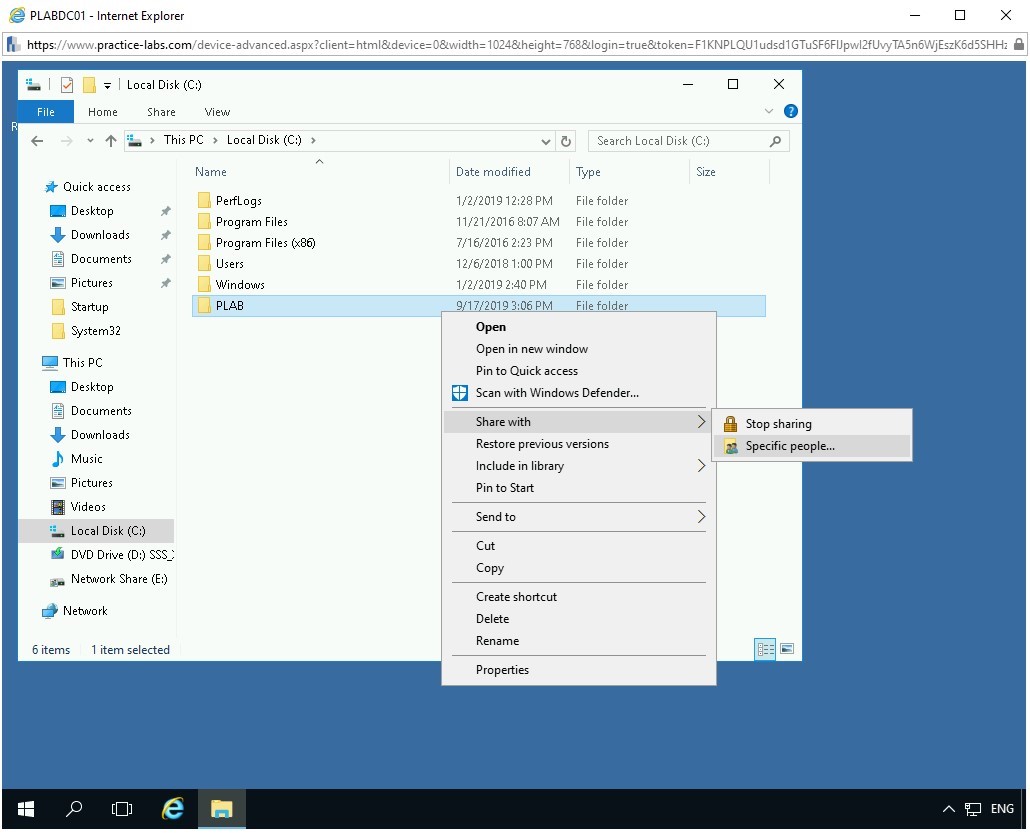Open recent locations dropdown arrow
Screen dimensions: 1030x833
[x=90, y=141]
